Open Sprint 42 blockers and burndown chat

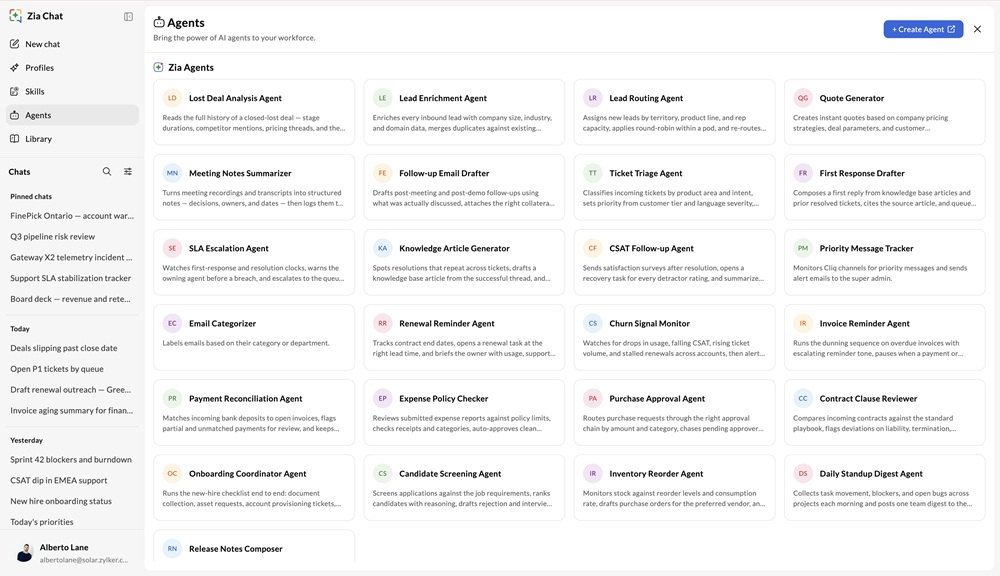[72, 459]
